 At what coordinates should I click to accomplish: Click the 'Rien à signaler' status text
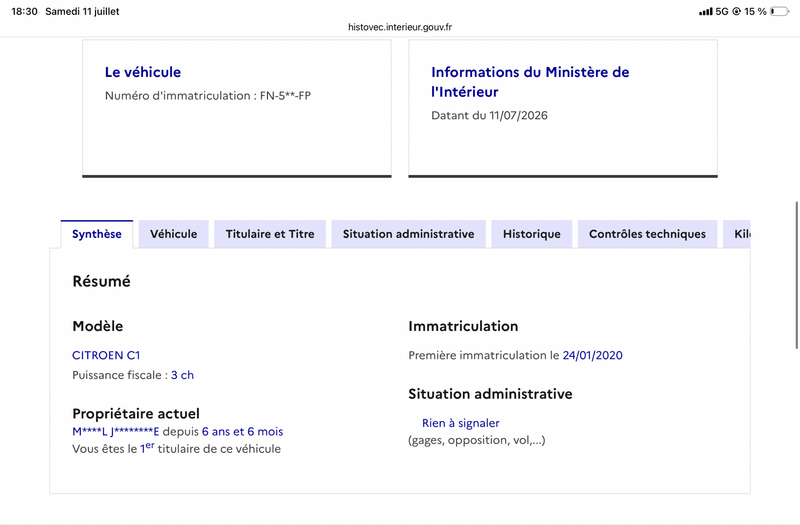461,423
